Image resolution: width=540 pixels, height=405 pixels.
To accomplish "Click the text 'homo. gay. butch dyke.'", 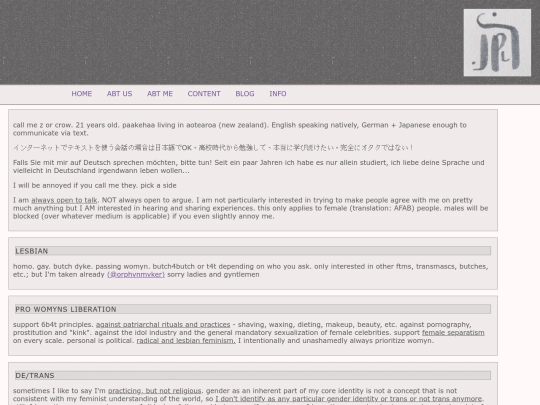I will coord(53,266).
